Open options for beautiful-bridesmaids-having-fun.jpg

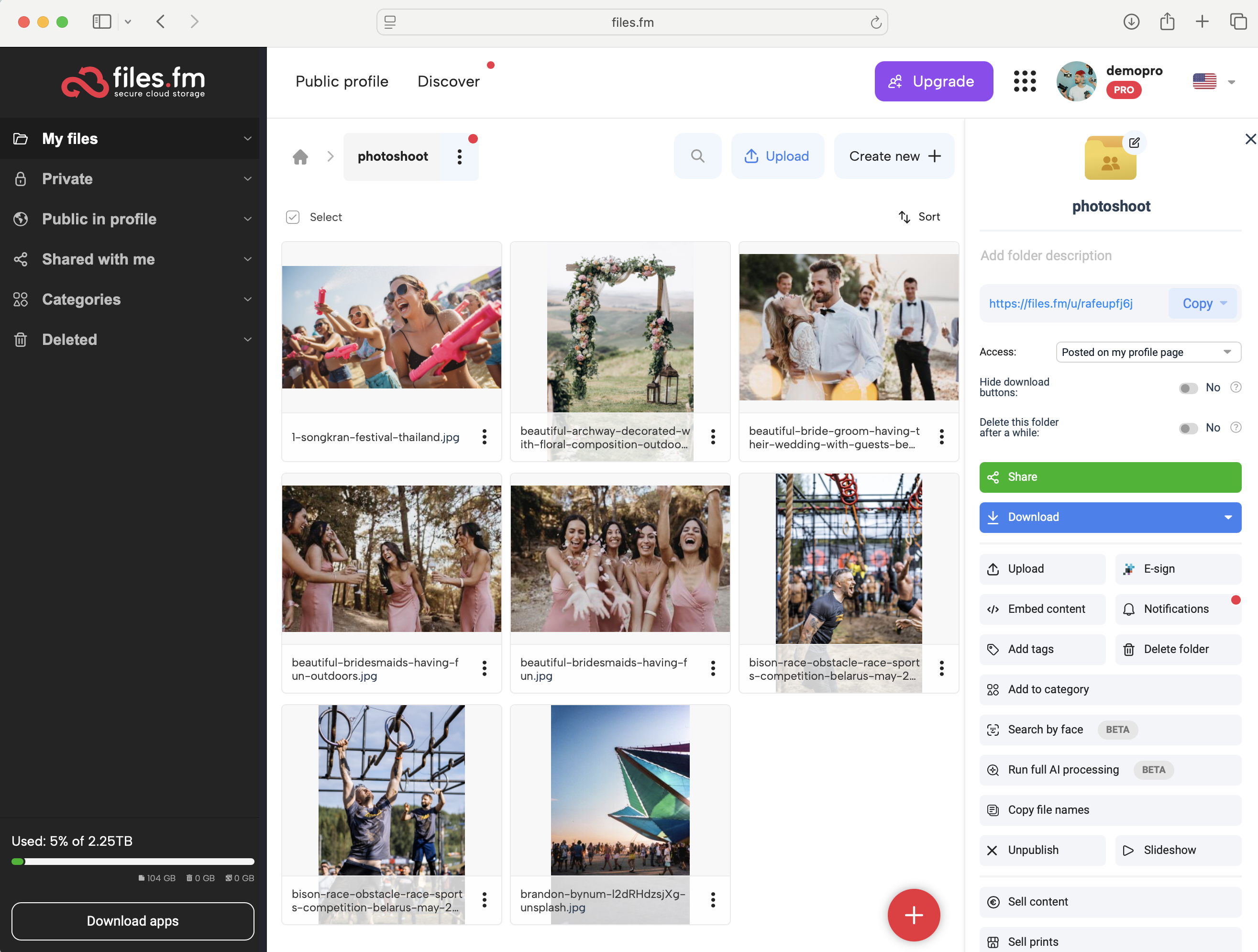pos(713,668)
